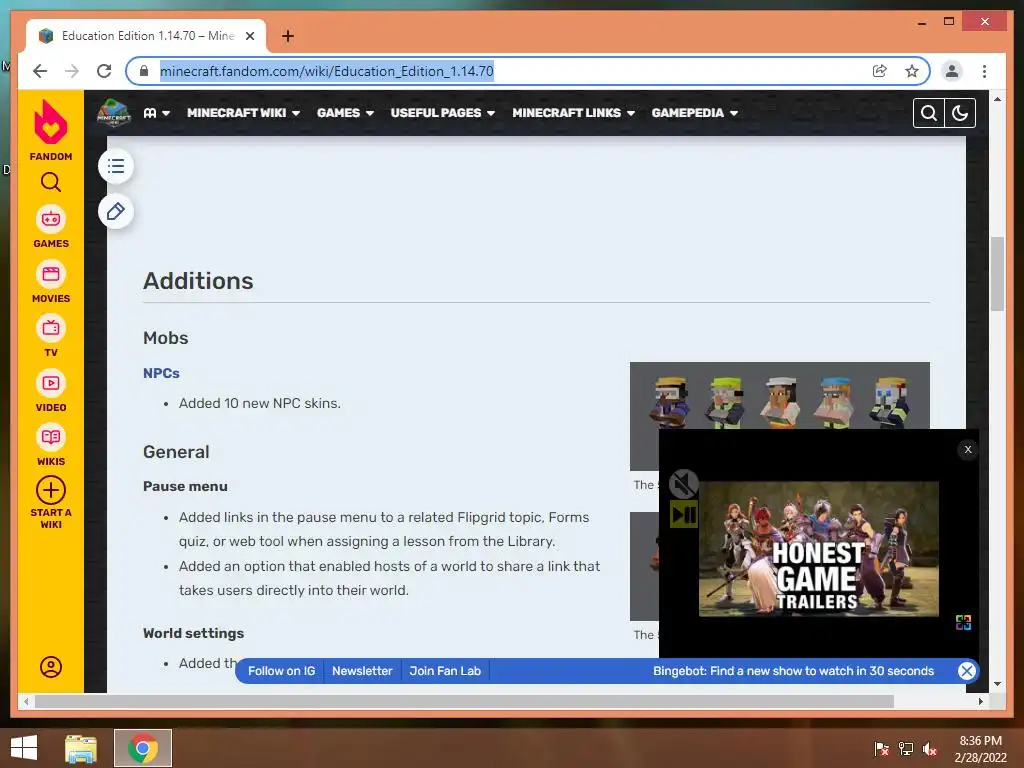Click the 'Added 10 new NPC skins.' text
This screenshot has height=768, width=1024.
coord(260,403)
